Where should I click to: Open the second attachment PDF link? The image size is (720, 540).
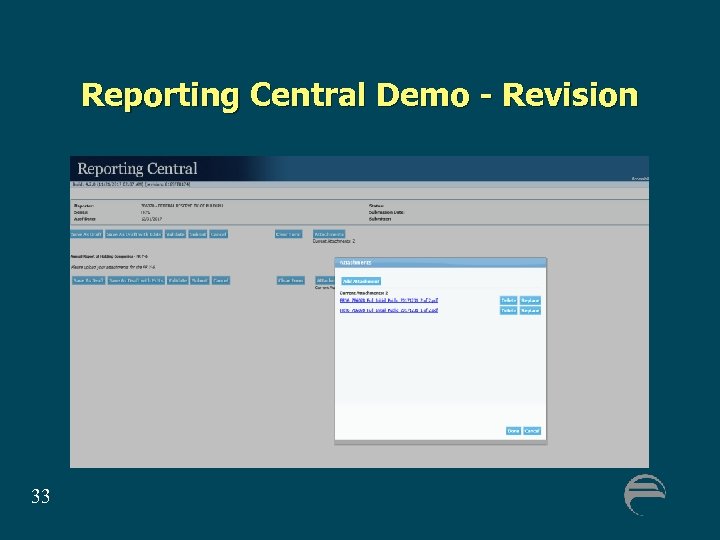pyautogui.click(x=388, y=310)
